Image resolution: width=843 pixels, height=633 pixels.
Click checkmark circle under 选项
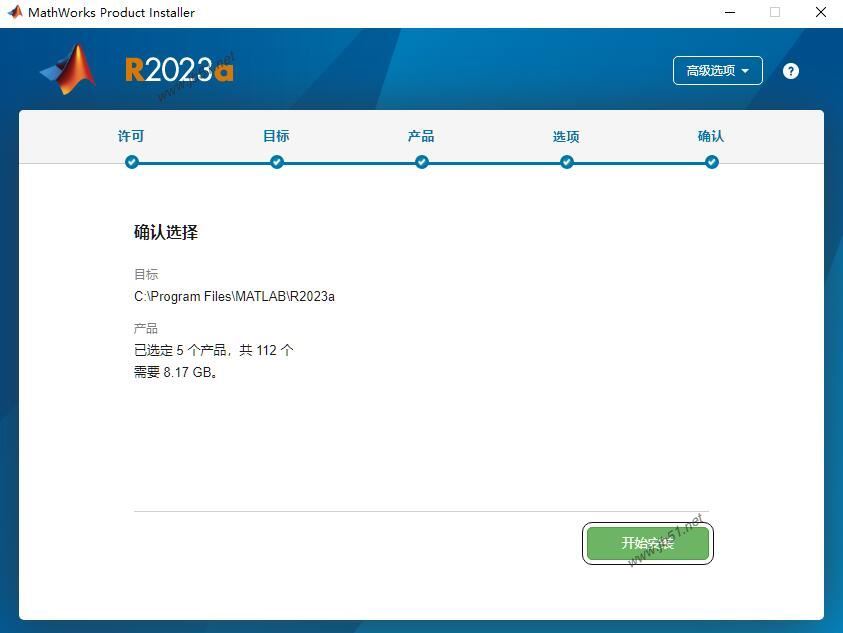click(x=567, y=162)
